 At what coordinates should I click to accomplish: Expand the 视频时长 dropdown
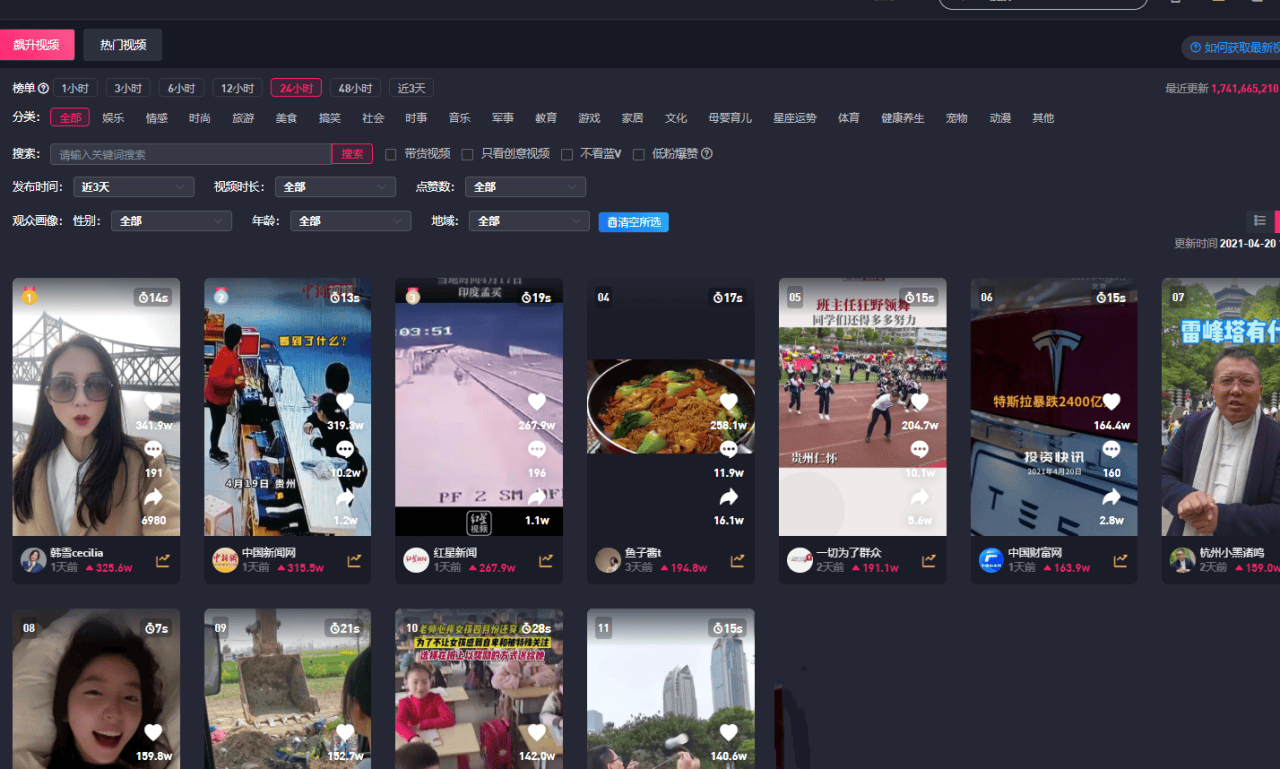335,186
